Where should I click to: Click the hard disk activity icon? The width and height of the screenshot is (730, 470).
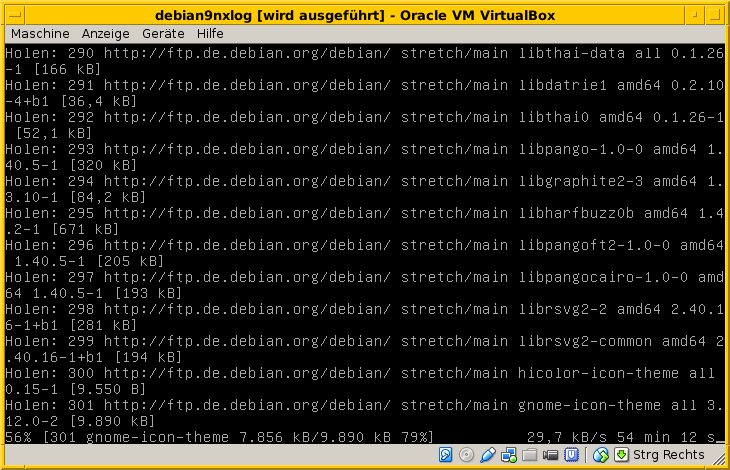point(446,455)
